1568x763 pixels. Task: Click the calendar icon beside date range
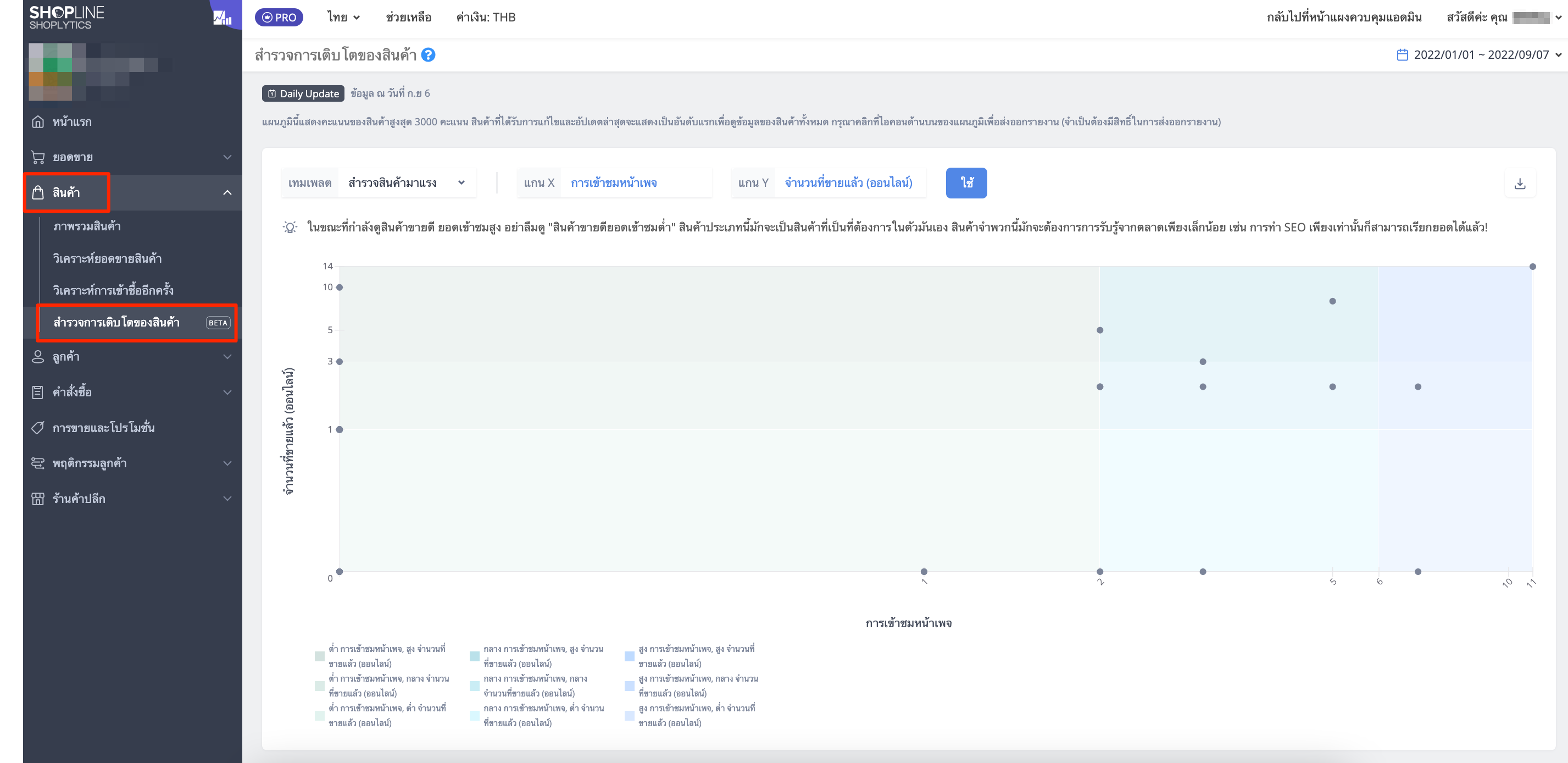pos(1403,55)
